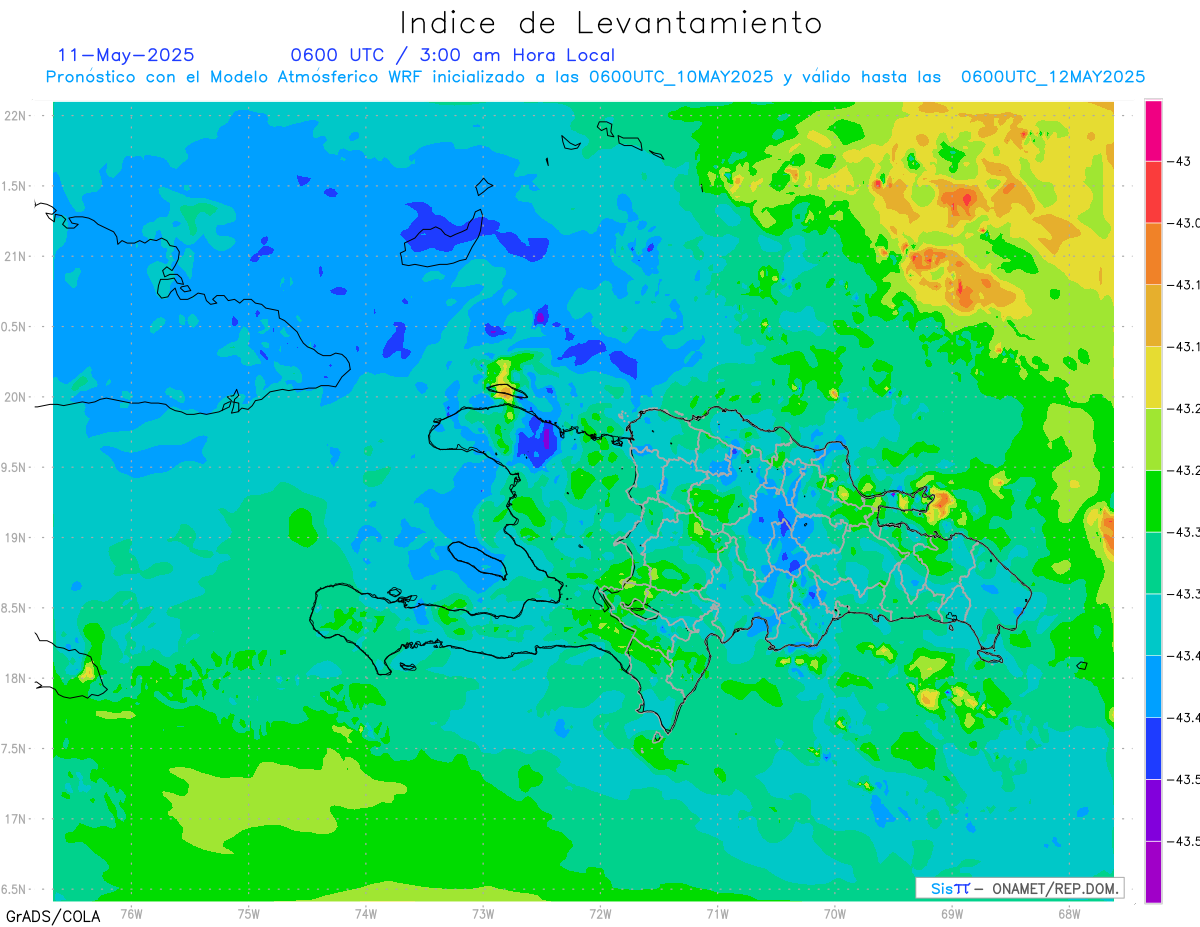Viewport: 1200px width, 927px height.
Task: Click the '69W' longitude label
Action: click(952, 914)
